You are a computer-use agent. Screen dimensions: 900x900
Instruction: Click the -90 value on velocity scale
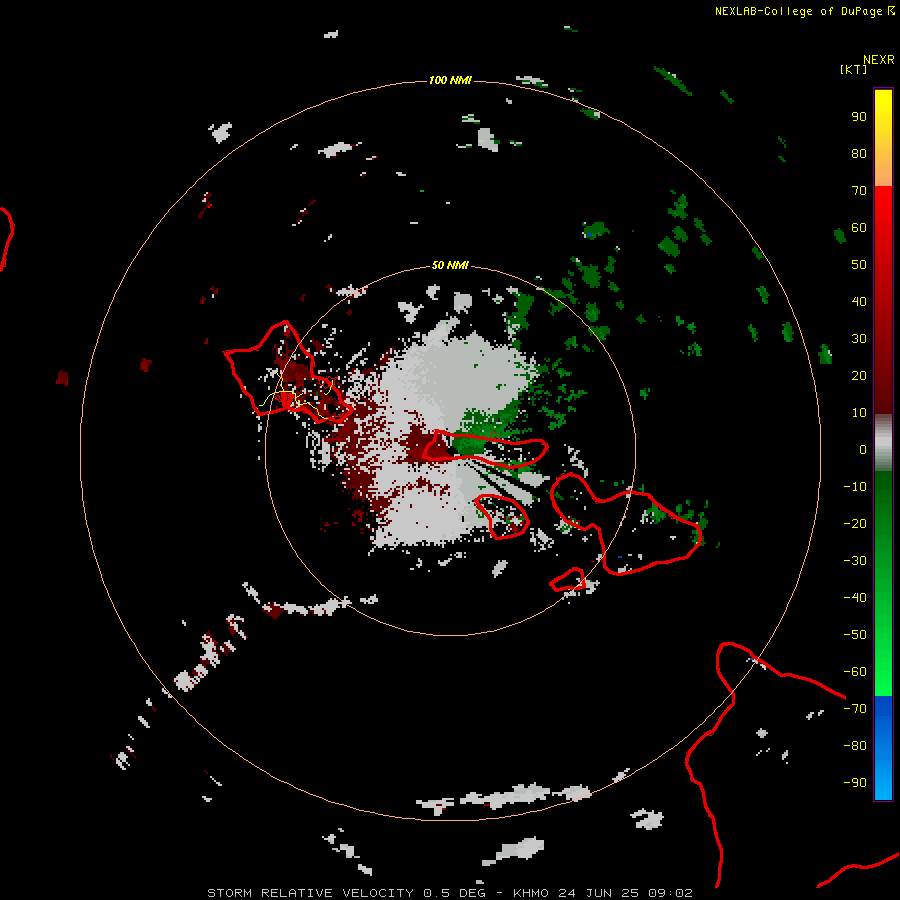tap(855, 783)
